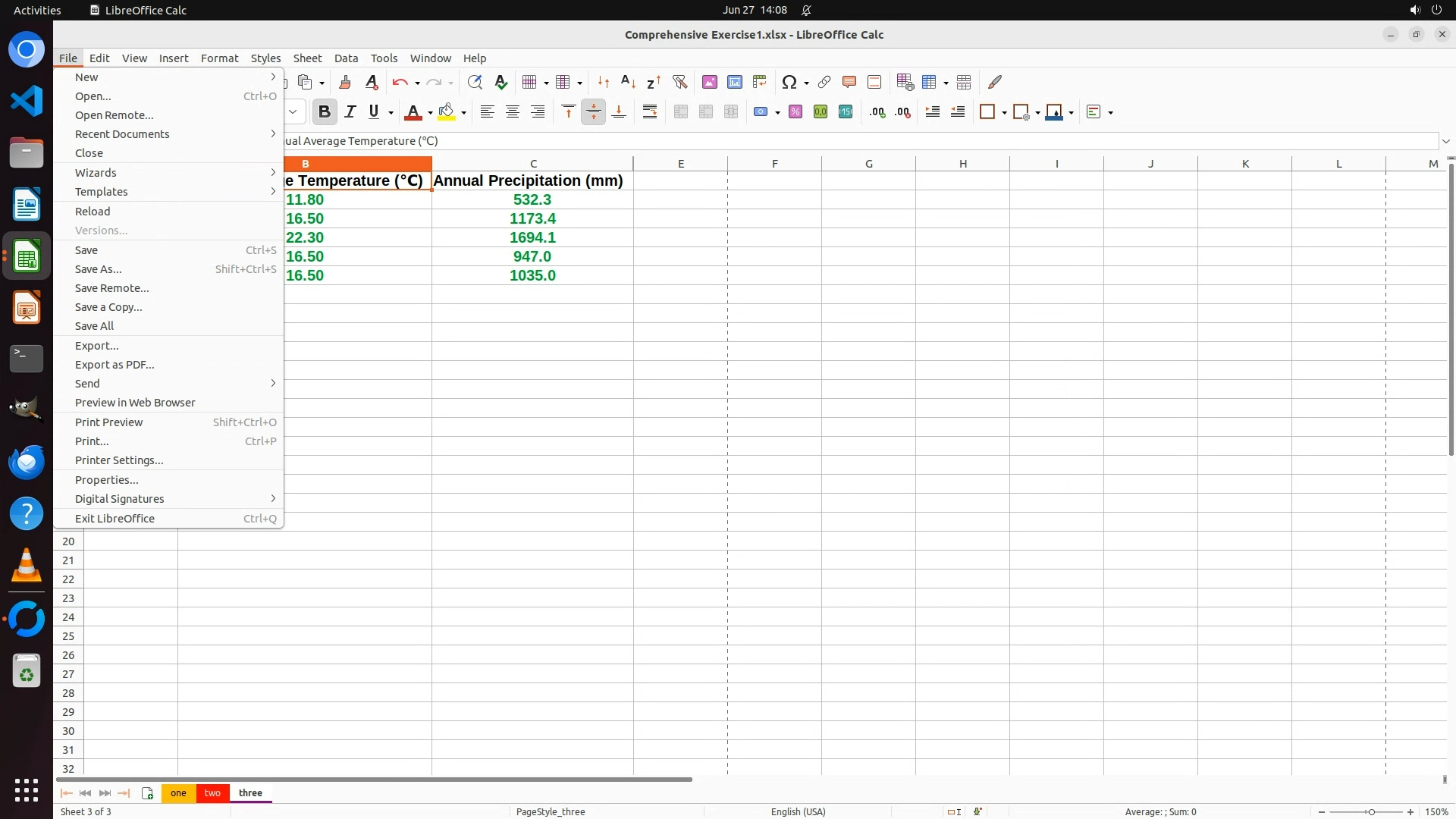Open the Borders dropdown arrow
Image resolution: width=1456 pixels, height=819 pixels.
[1004, 113]
